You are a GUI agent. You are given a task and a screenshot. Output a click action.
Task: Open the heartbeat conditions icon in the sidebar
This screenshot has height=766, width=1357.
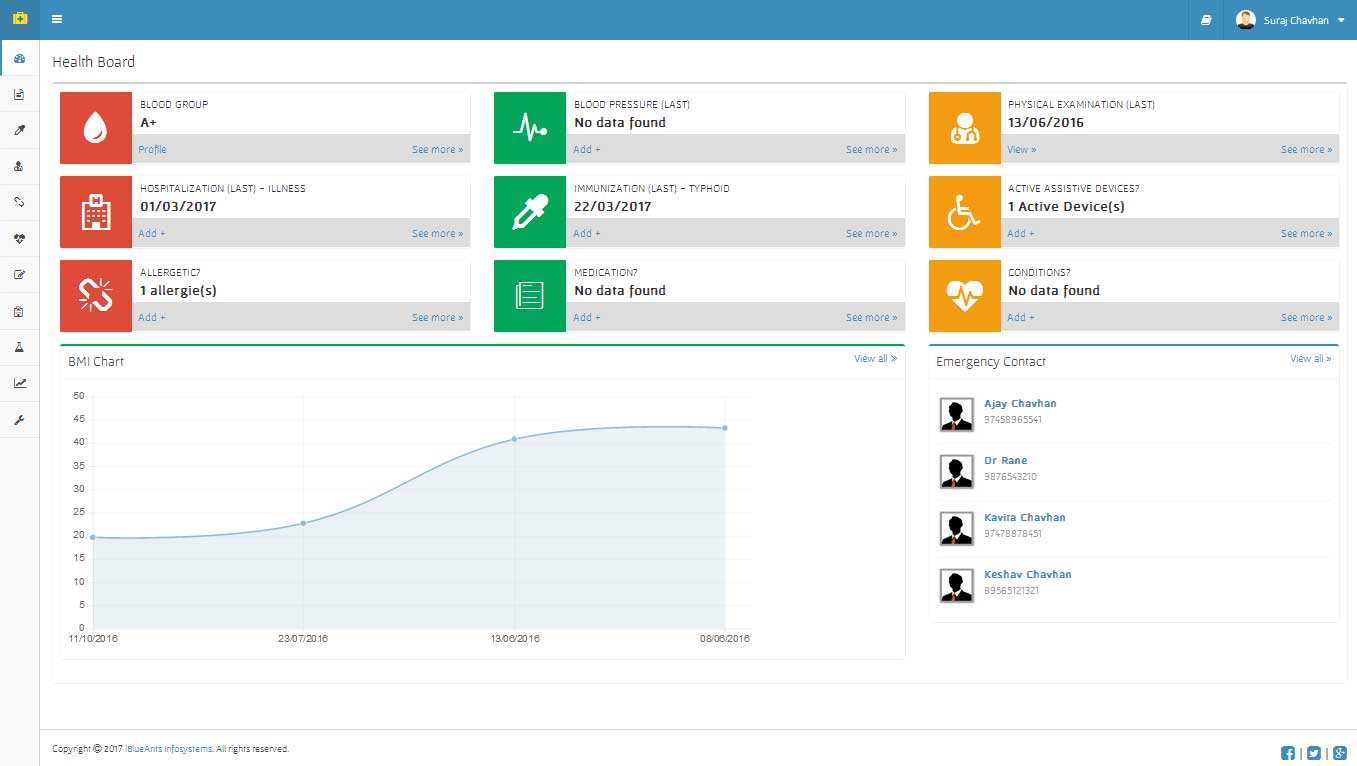click(19, 238)
